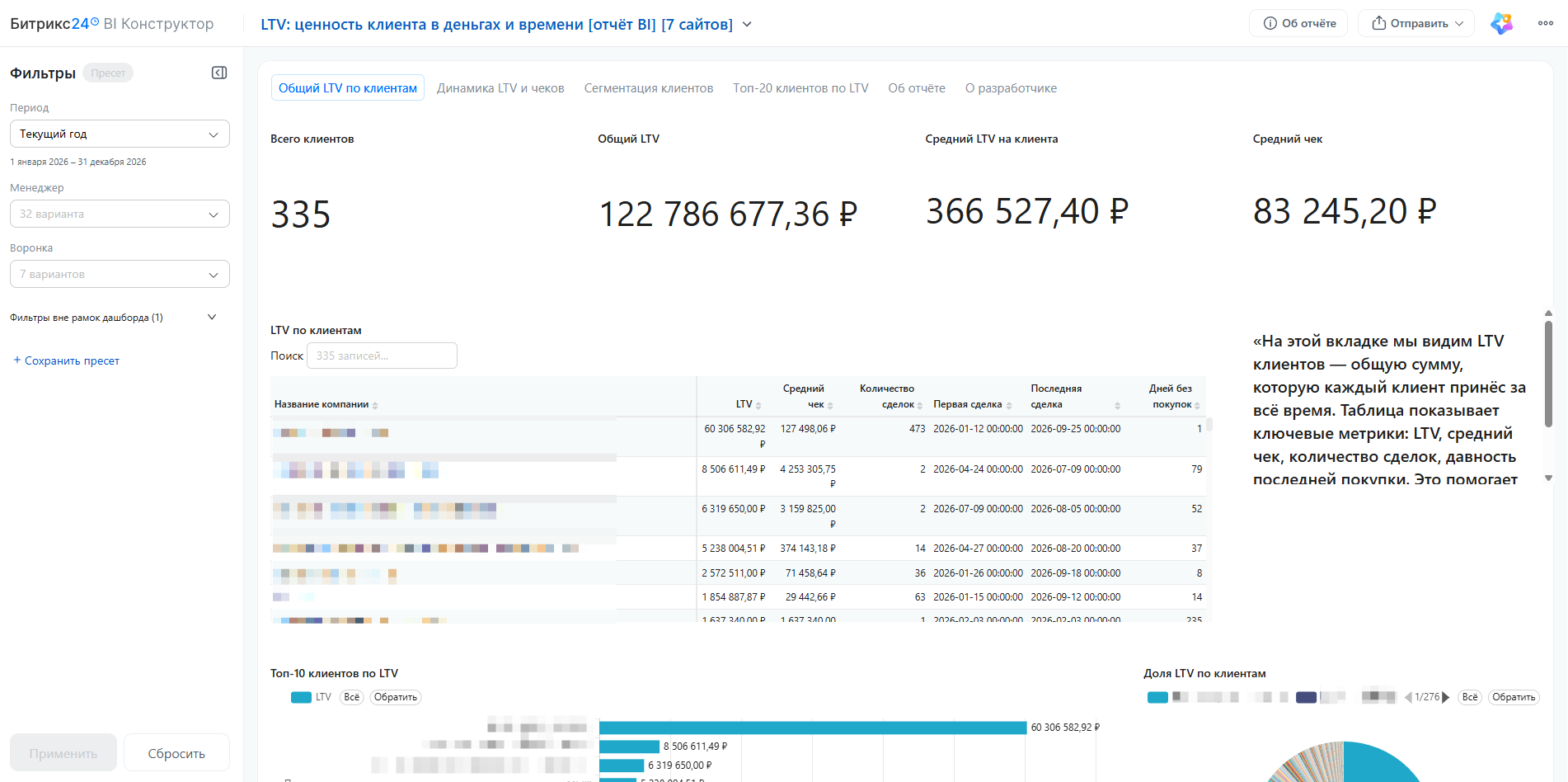Click Всё button in bar chart legend
Screen dimensions: 1568x782
click(352, 697)
